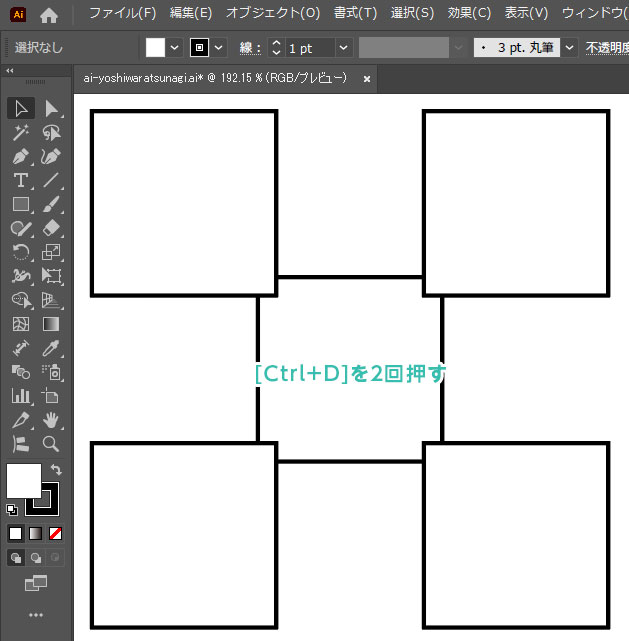Switch to Draw Behind mode
This screenshot has width=629, height=641.
36,558
